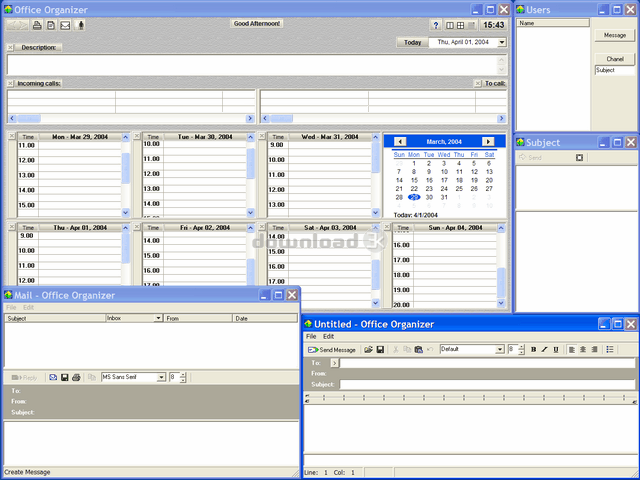Open the mail envelope icon in main toolbar

pos(65,25)
